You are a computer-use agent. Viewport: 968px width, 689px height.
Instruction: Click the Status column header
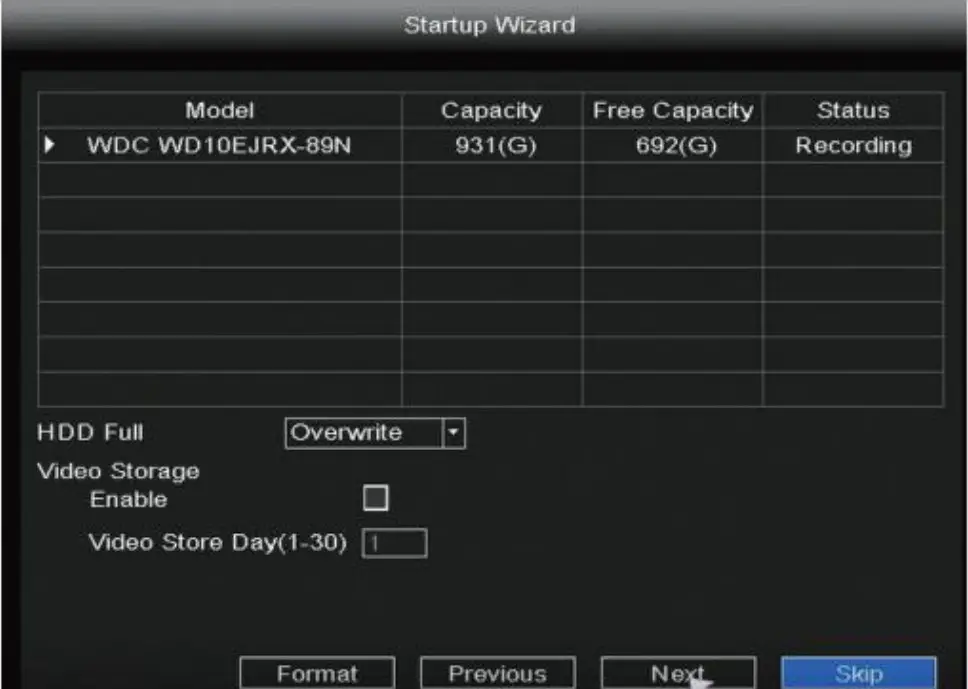855,110
